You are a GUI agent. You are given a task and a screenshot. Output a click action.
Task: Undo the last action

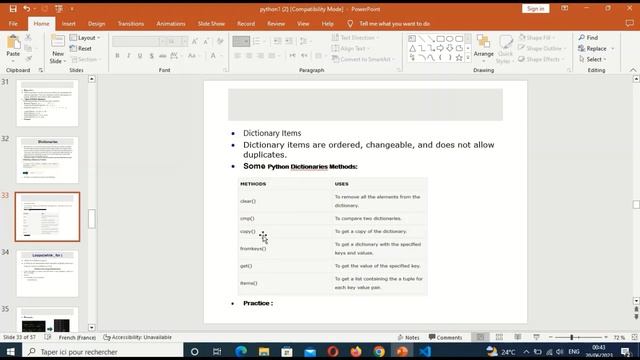coord(27,9)
